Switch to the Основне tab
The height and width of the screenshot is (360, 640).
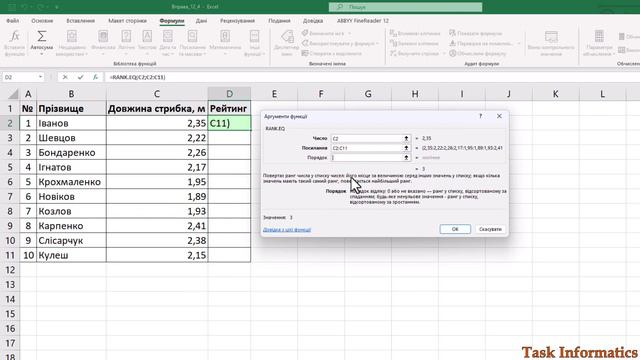(x=42, y=20)
